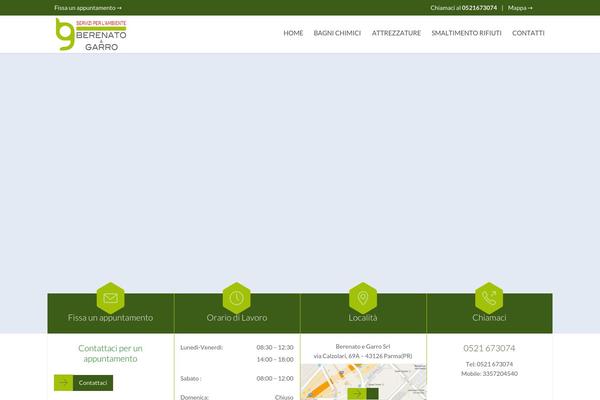Open the HOME menu item
600x400 pixels.
pos(293,33)
